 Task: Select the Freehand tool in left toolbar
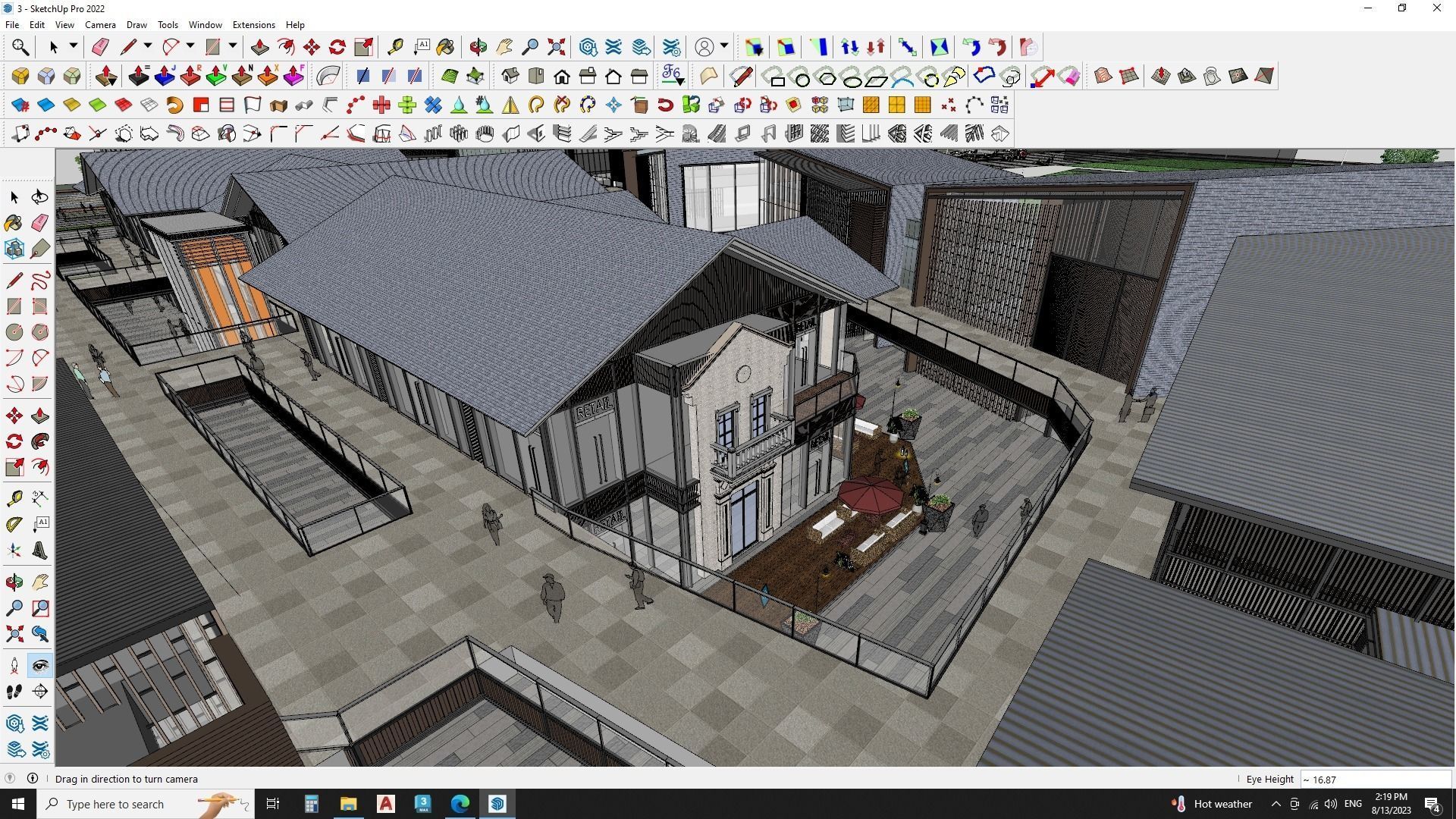[x=40, y=281]
